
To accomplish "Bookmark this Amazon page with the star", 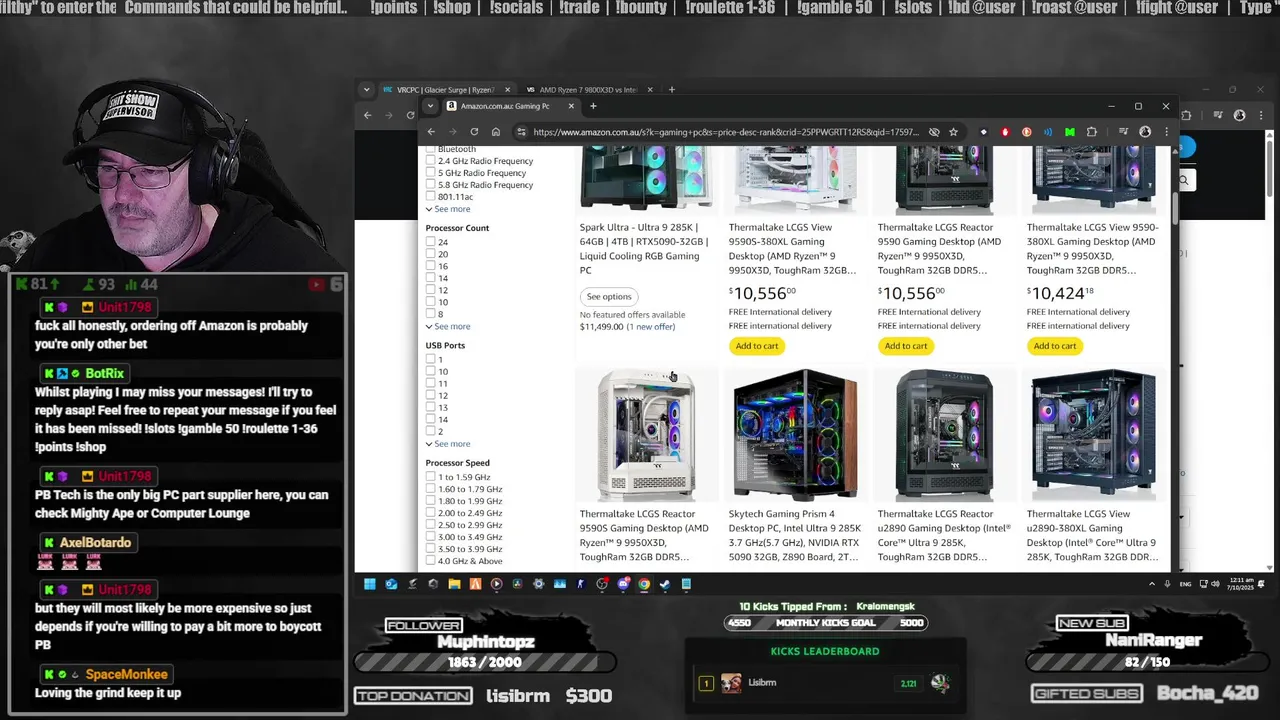I will point(953,132).
